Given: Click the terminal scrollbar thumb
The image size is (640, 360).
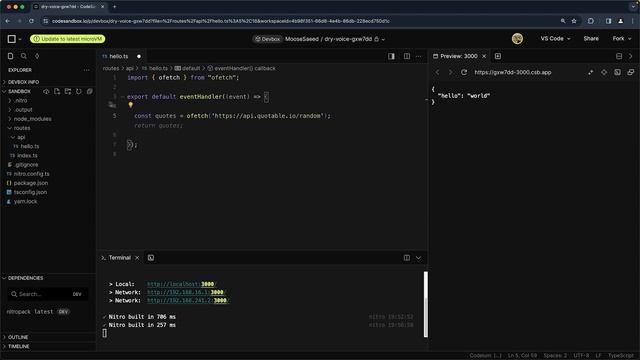Looking at the screenshot, I should click(426, 304).
